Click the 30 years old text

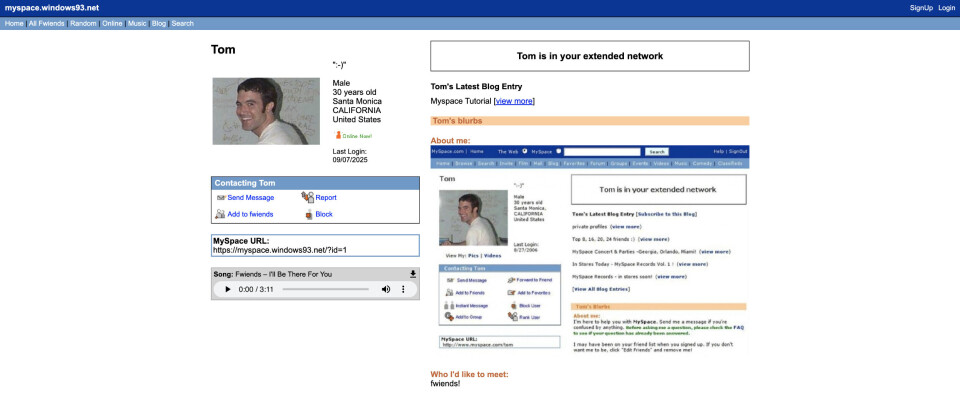(354, 92)
